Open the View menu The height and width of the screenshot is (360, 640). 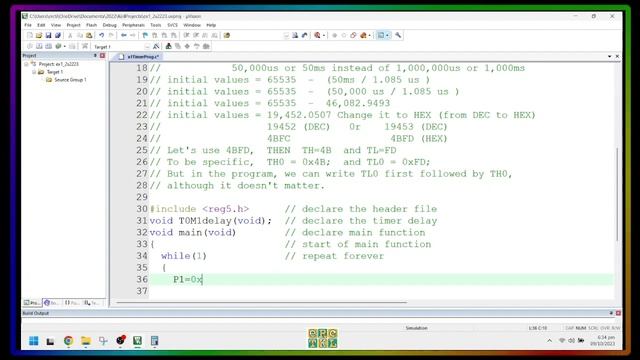click(x=56, y=25)
